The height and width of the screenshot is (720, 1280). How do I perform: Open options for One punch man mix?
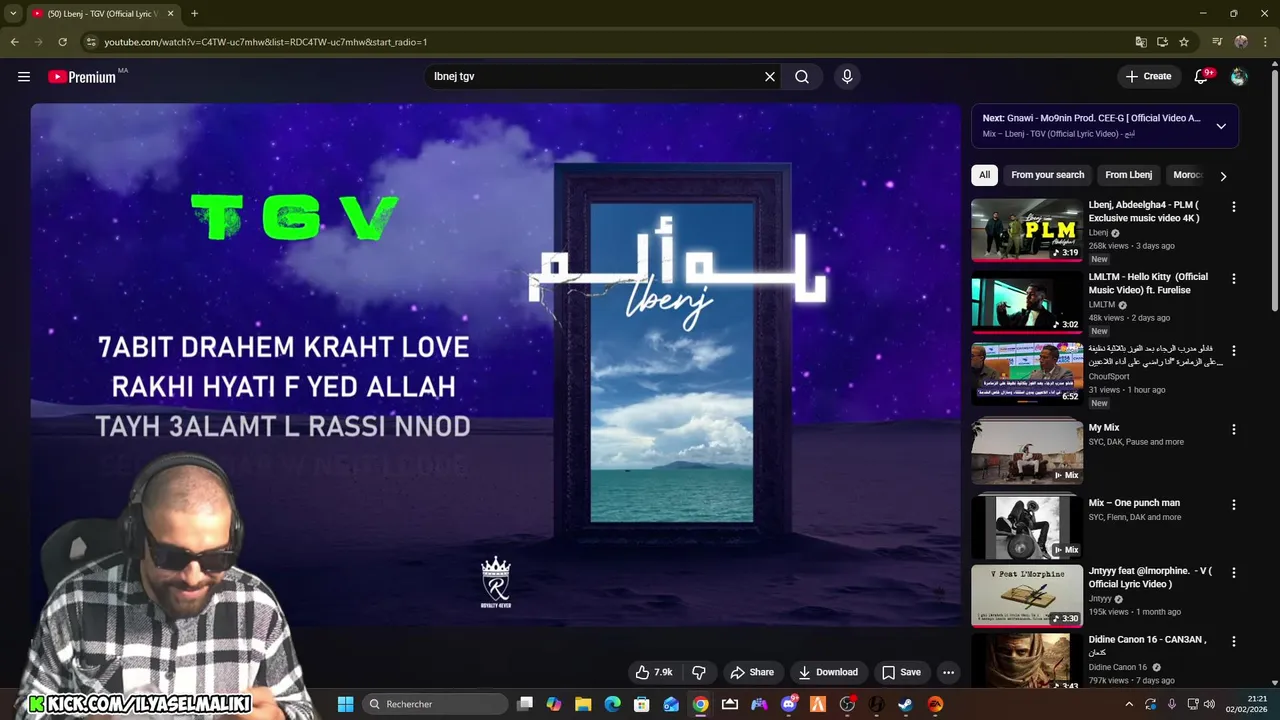[x=1233, y=505]
